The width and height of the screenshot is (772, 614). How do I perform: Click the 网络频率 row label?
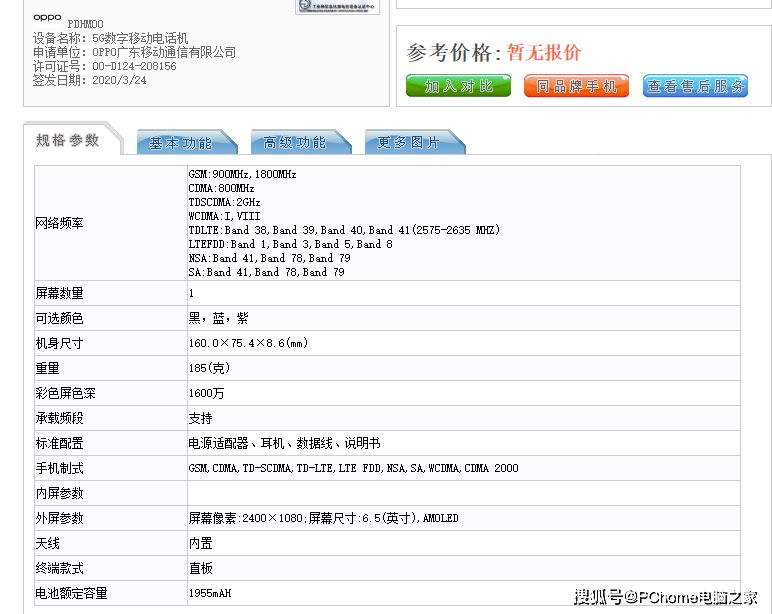coord(59,224)
